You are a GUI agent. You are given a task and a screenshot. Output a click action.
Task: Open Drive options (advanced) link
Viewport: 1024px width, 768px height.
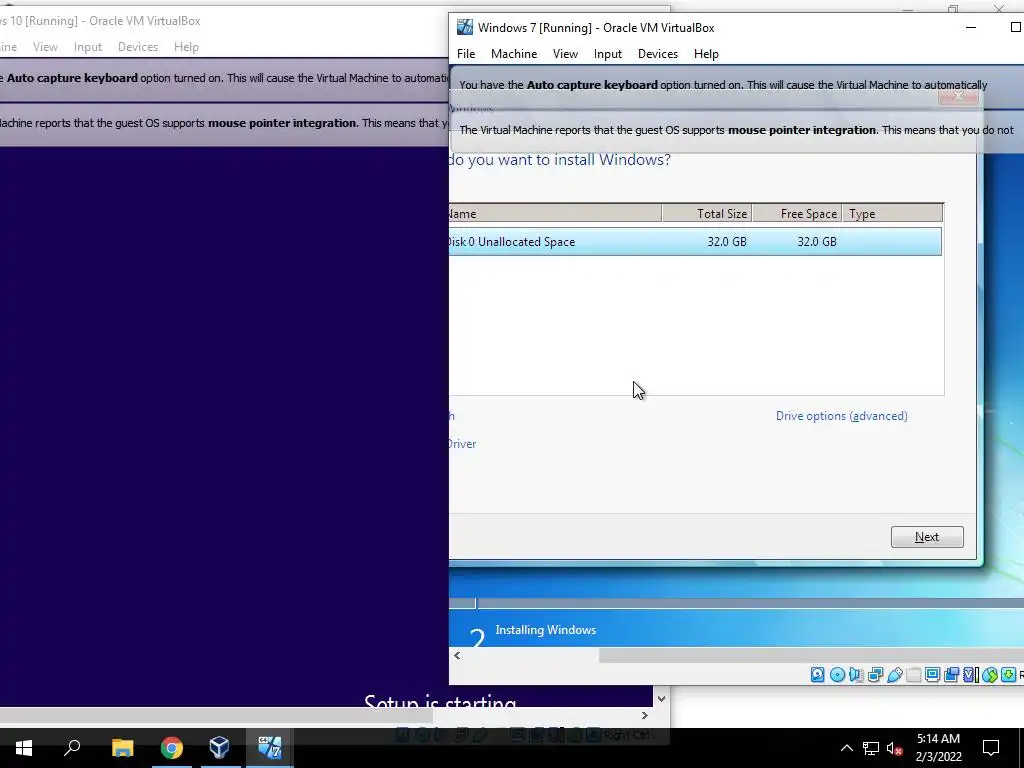click(x=841, y=416)
